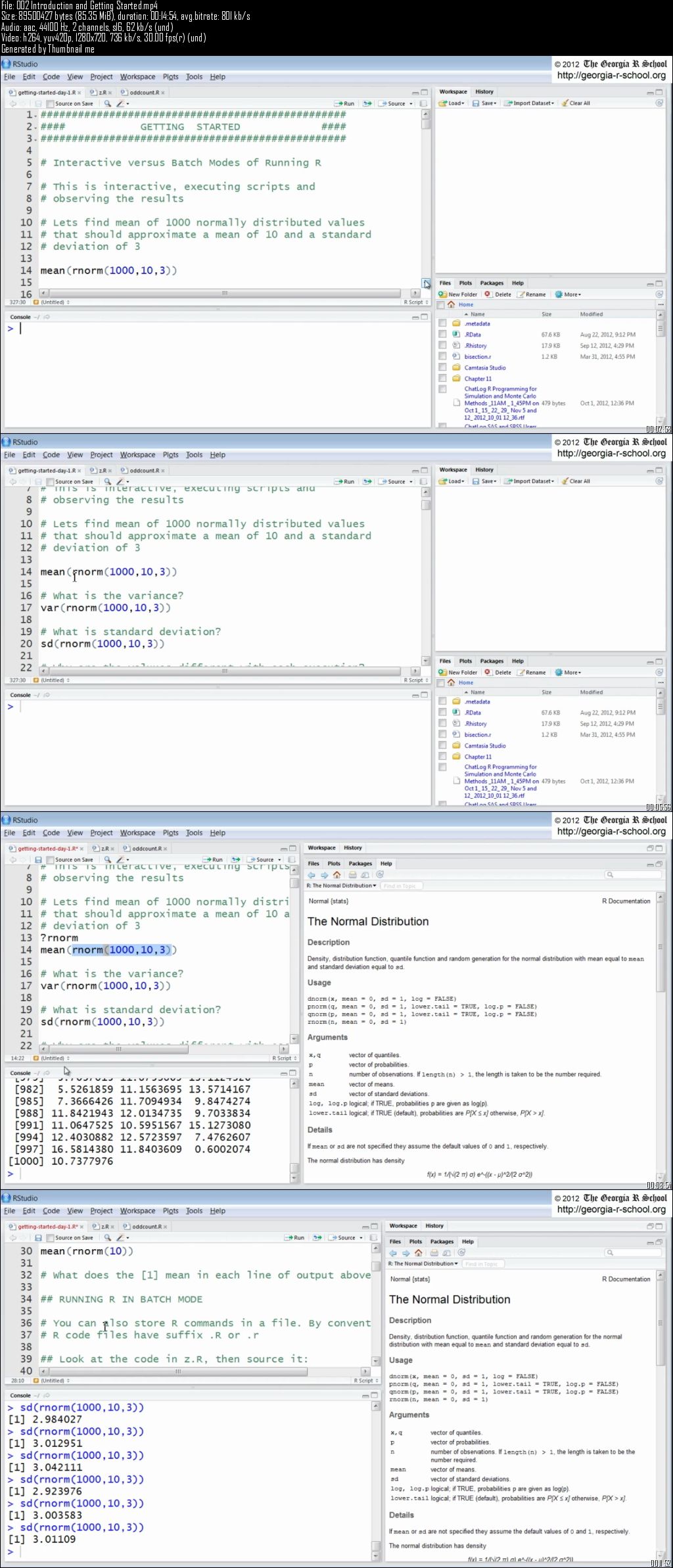Click the New Folder icon in 00:02:58 frame
This screenshot has width=673, height=1568.
(x=443, y=295)
